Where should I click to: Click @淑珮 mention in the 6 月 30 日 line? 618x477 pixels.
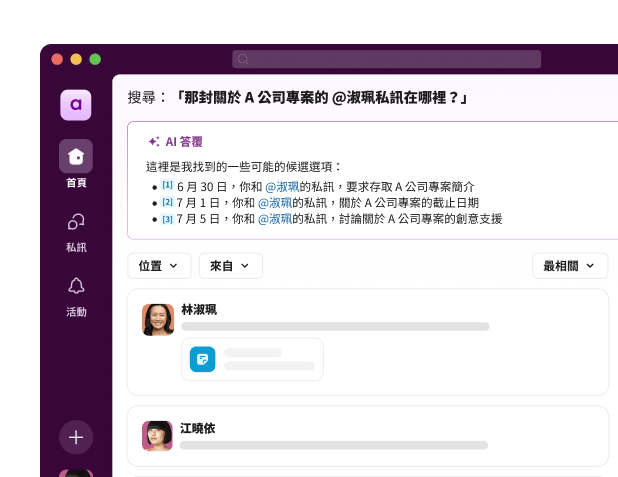[x=282, y=187]
